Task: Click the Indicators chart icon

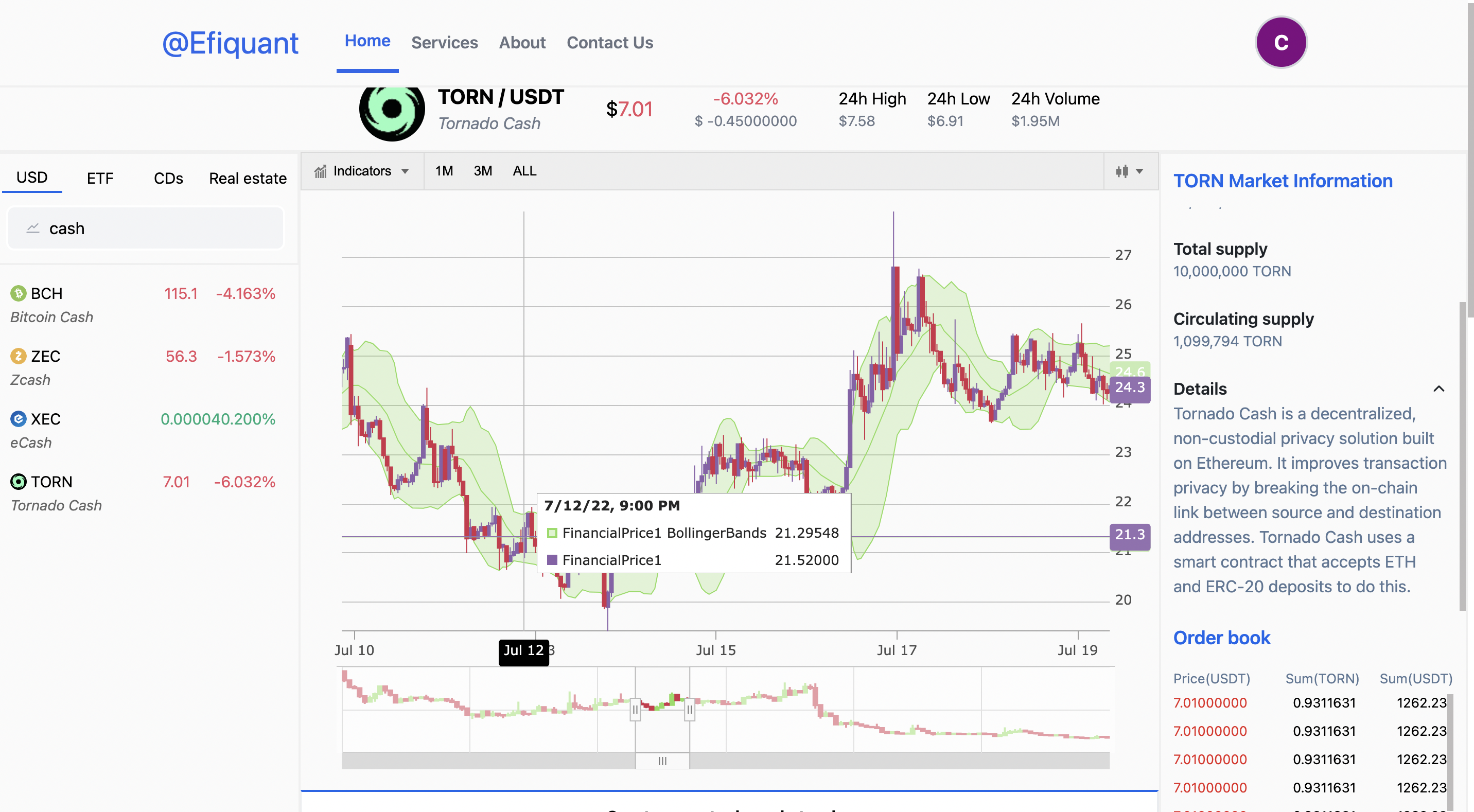Action: [x=321, y=171]
